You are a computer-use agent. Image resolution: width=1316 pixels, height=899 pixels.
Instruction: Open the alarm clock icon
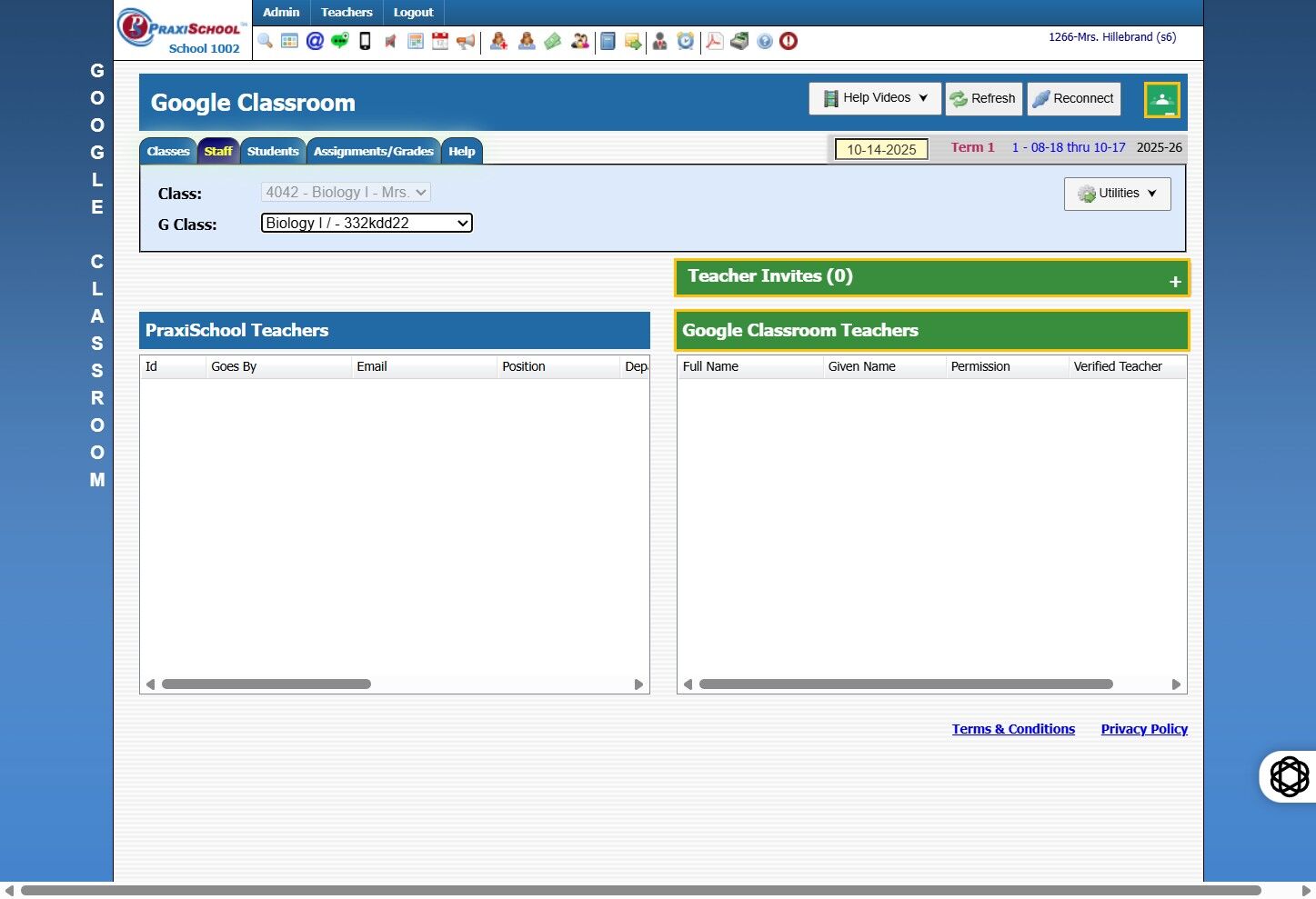(686, 41)
